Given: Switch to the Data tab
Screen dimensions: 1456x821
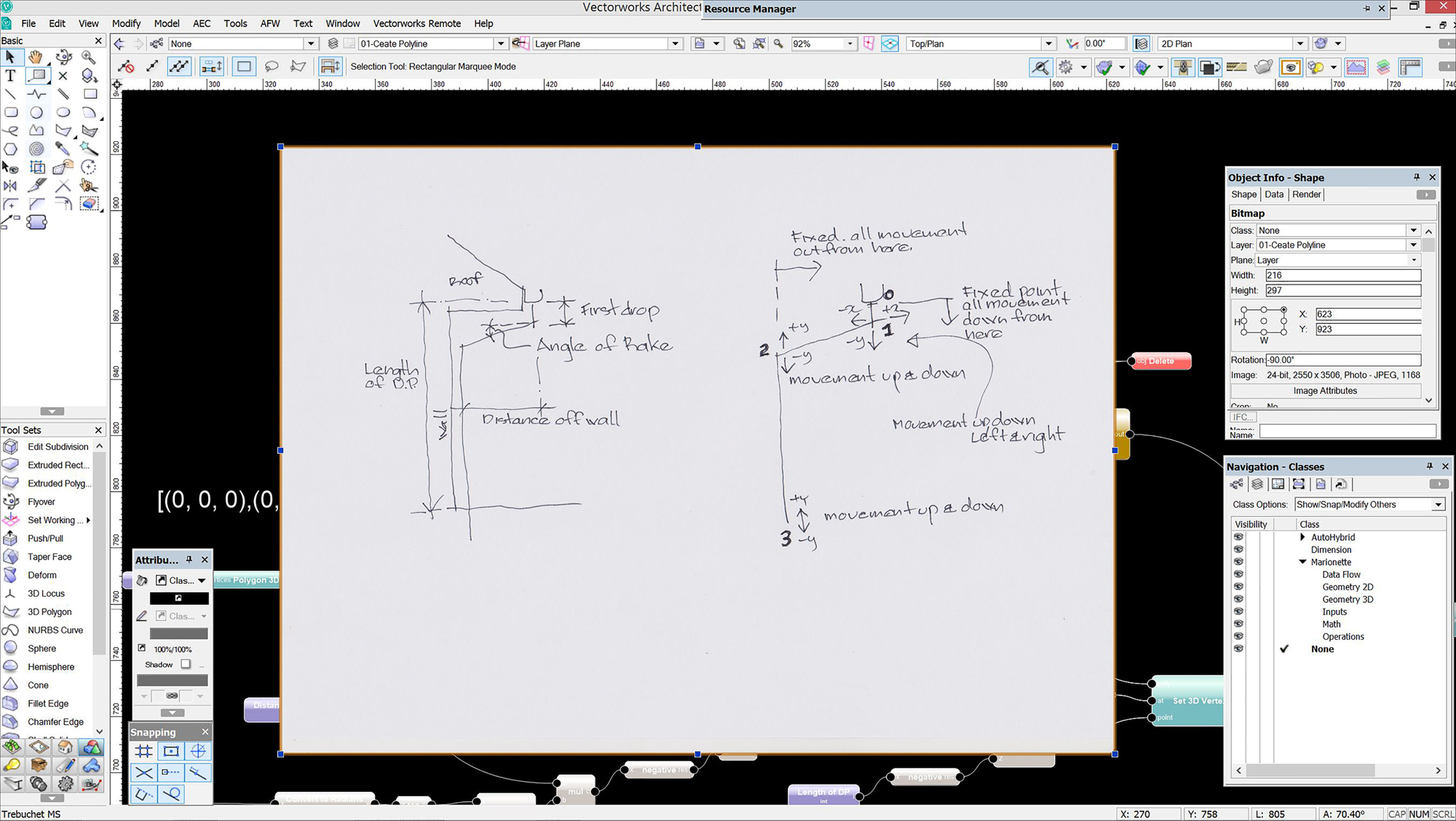Looking at the screenshot, I should [1274, 194].
